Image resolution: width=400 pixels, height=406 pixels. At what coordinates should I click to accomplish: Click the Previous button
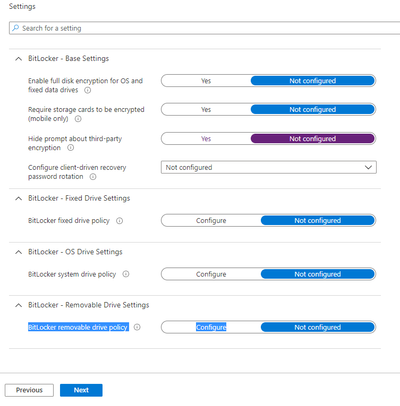[29, 390]
